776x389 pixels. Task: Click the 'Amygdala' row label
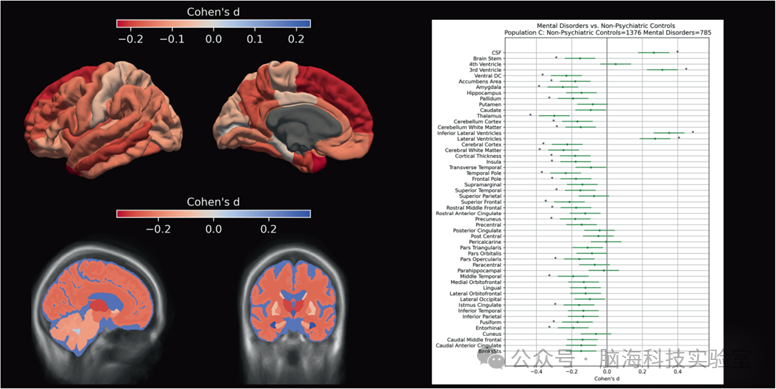pyautogui.click(x=489, y=87)
